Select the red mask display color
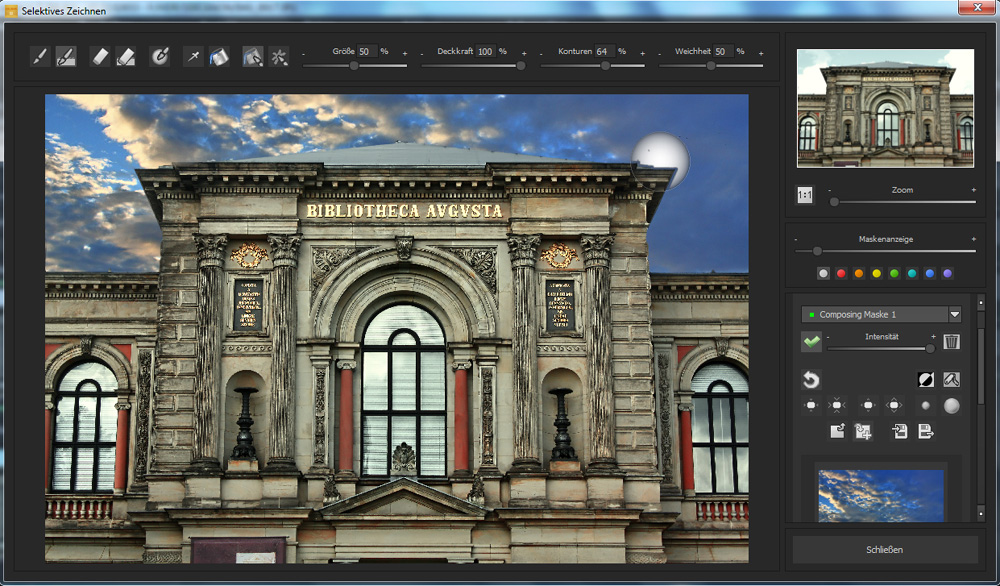The height and width of the screenshot is (586, 1000). 841,273
